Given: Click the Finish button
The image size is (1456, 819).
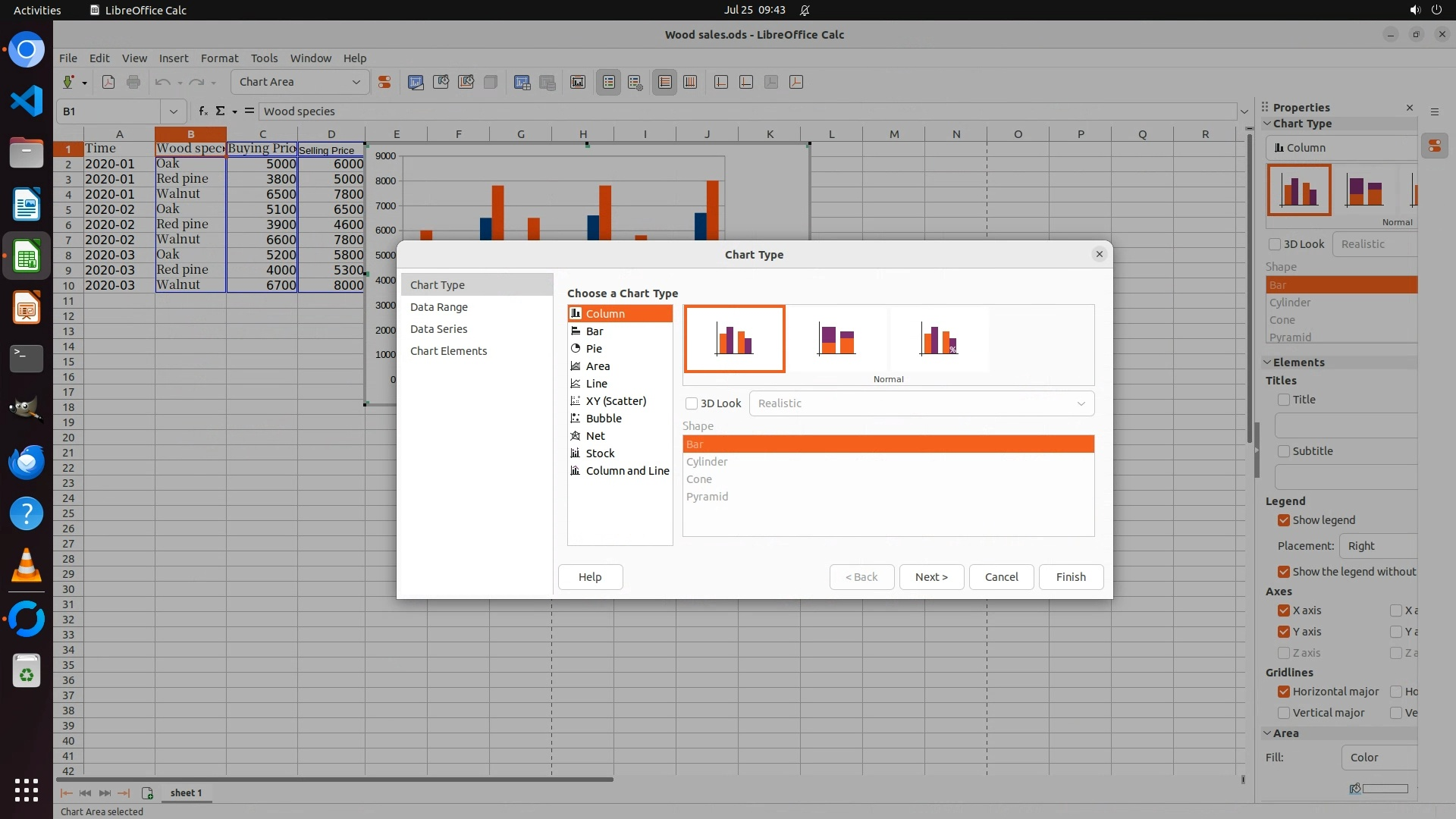Looking at the screenshot, I should coord(1071,577).
